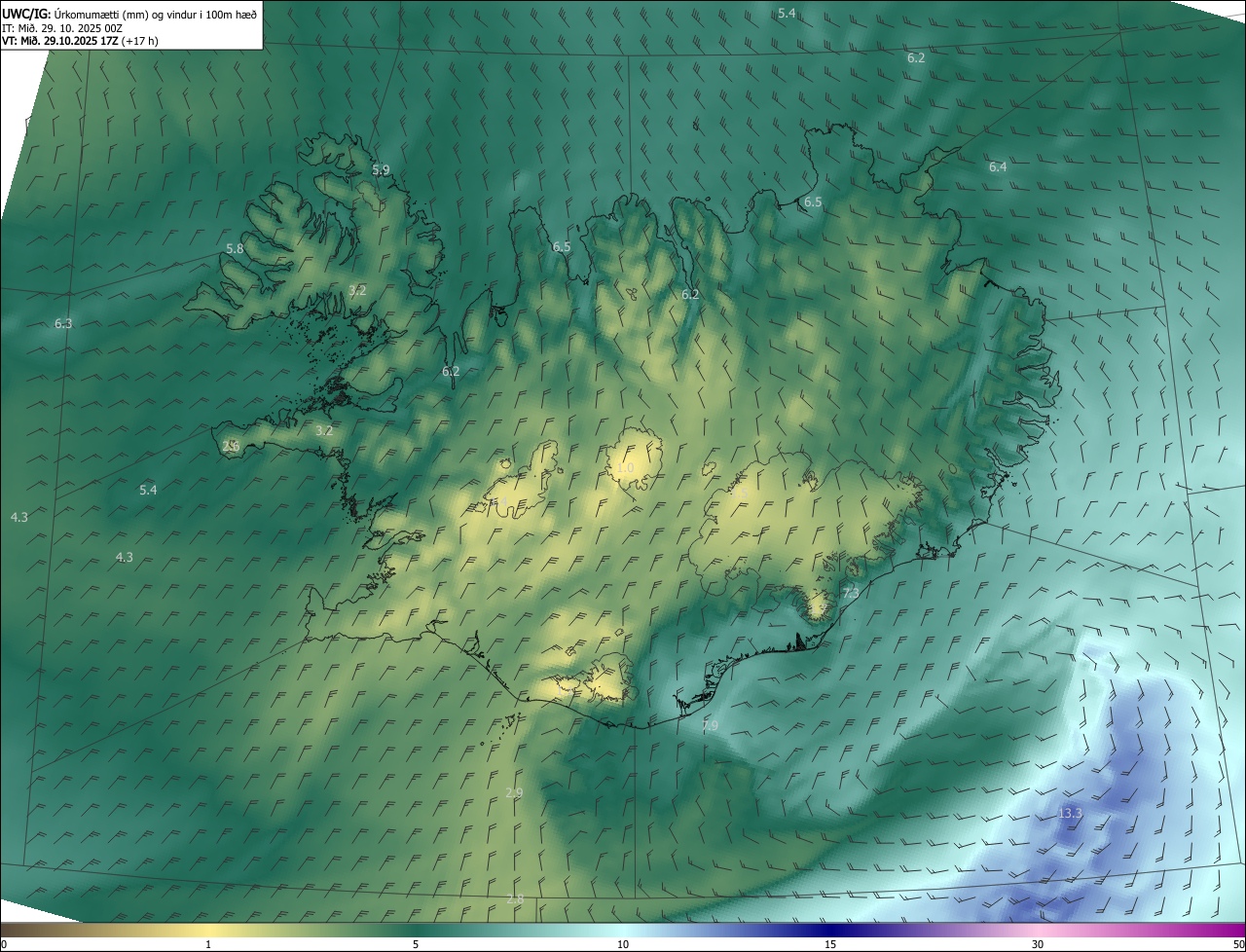Screen dimensions: 1246x952
Task: Click the 6.3 value label on the western sea
Action: click(x=63, y=323)
